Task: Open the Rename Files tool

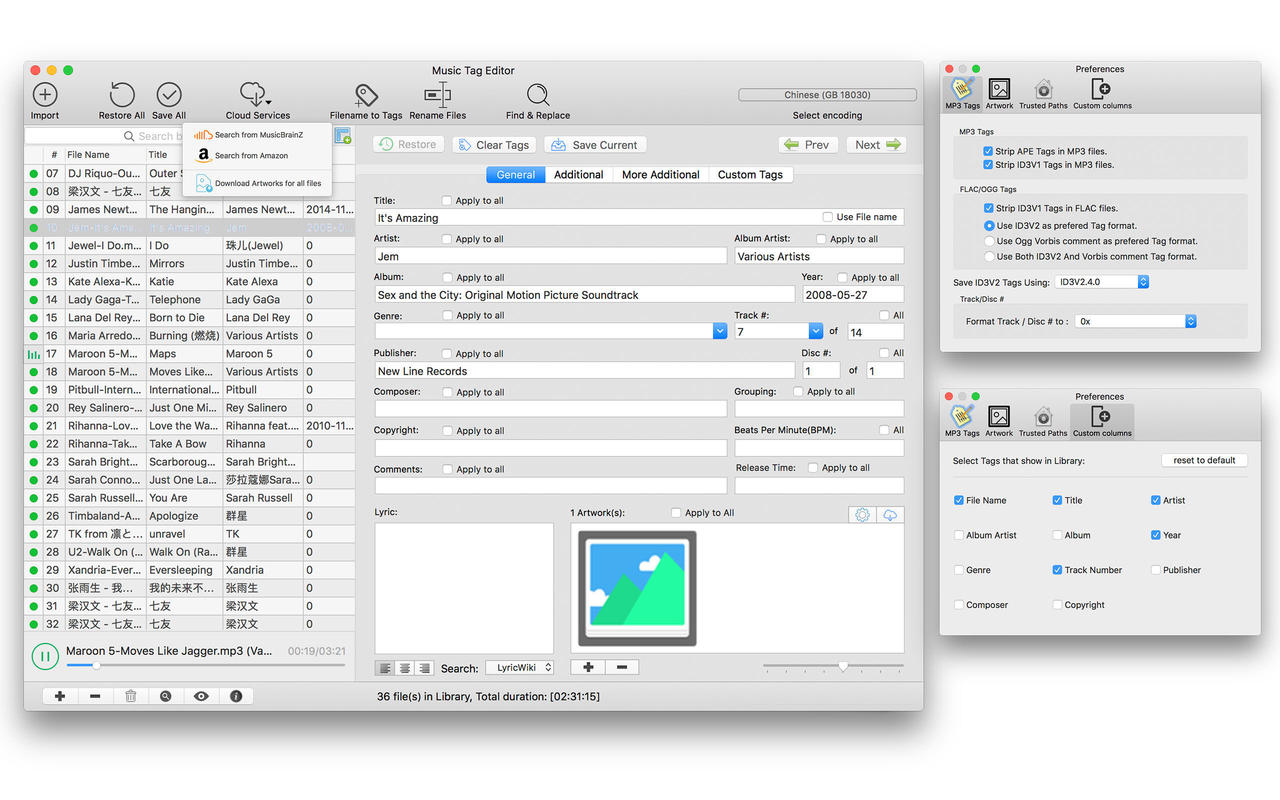Action: [x=438, y=95]
